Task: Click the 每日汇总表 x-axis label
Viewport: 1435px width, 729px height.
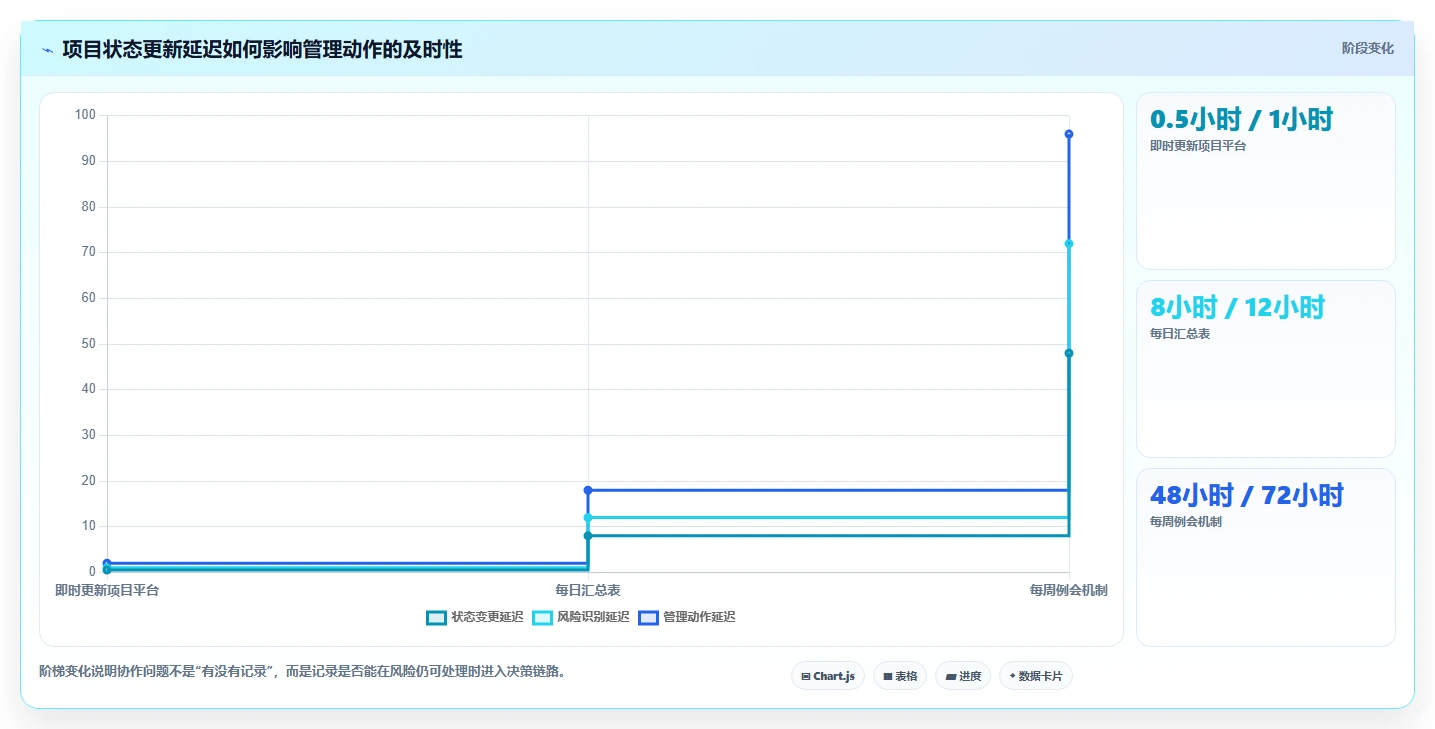Action: (x=588, y=590)
